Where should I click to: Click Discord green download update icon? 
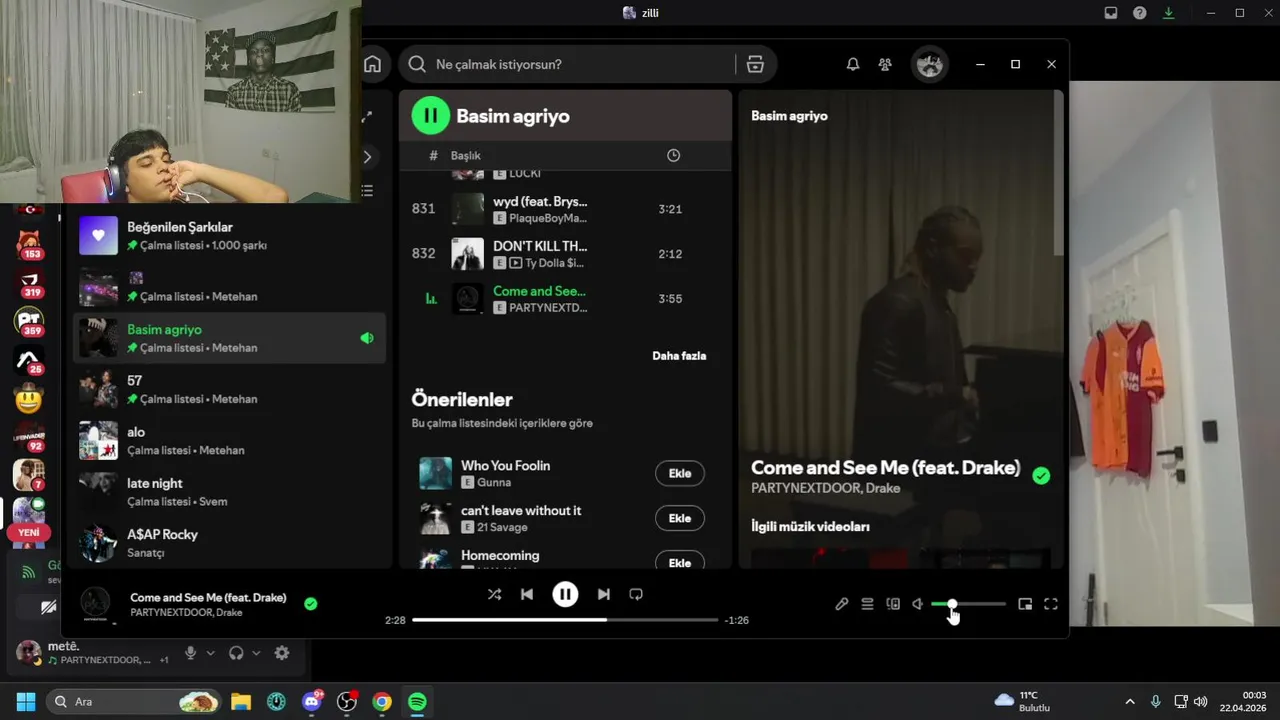point(1168,13)
